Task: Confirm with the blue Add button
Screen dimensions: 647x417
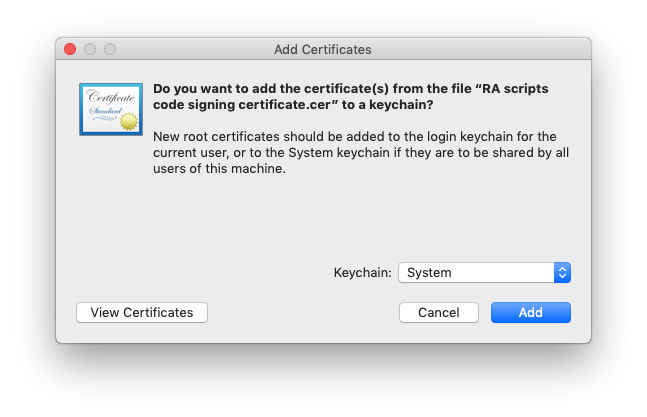Action: tap(531, 313)
